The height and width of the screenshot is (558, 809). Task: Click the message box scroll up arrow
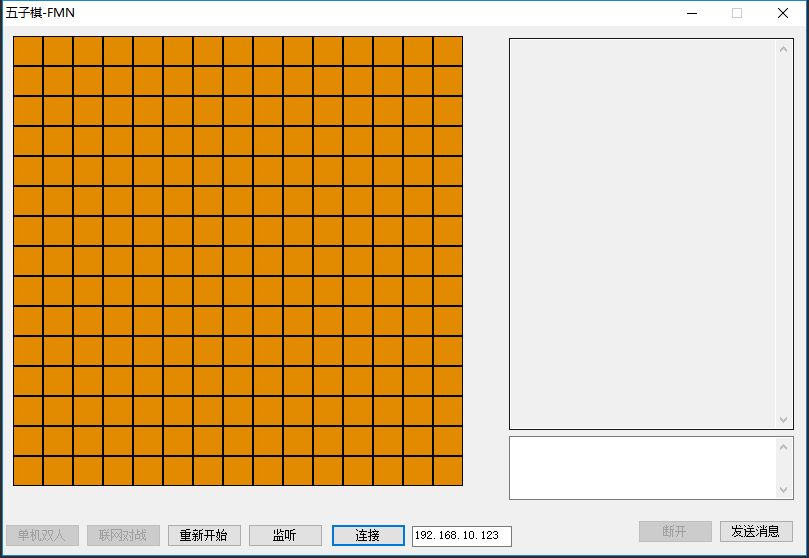(784, 447)
